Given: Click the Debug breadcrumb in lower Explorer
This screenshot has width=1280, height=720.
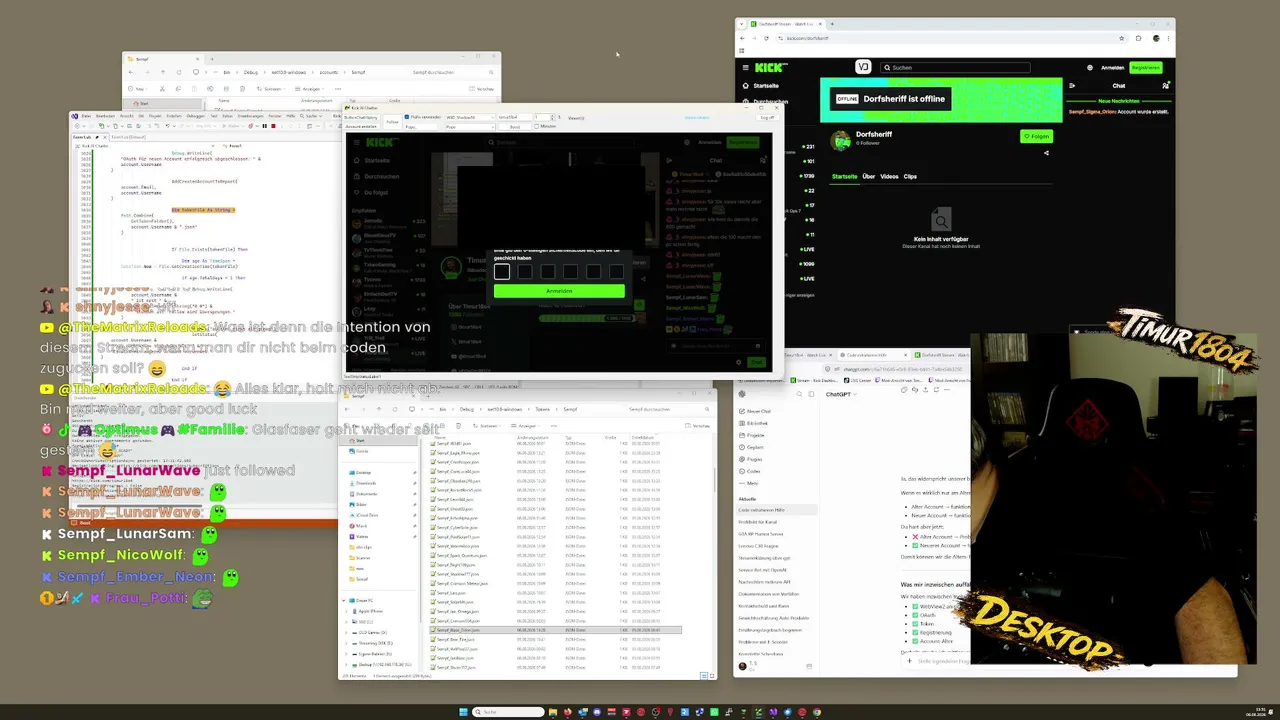Looking at the screenshot, I should [467, 409].
